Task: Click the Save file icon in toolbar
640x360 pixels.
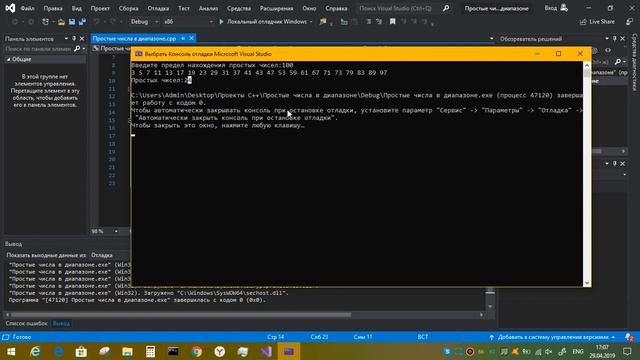Action: click(72, 22)
